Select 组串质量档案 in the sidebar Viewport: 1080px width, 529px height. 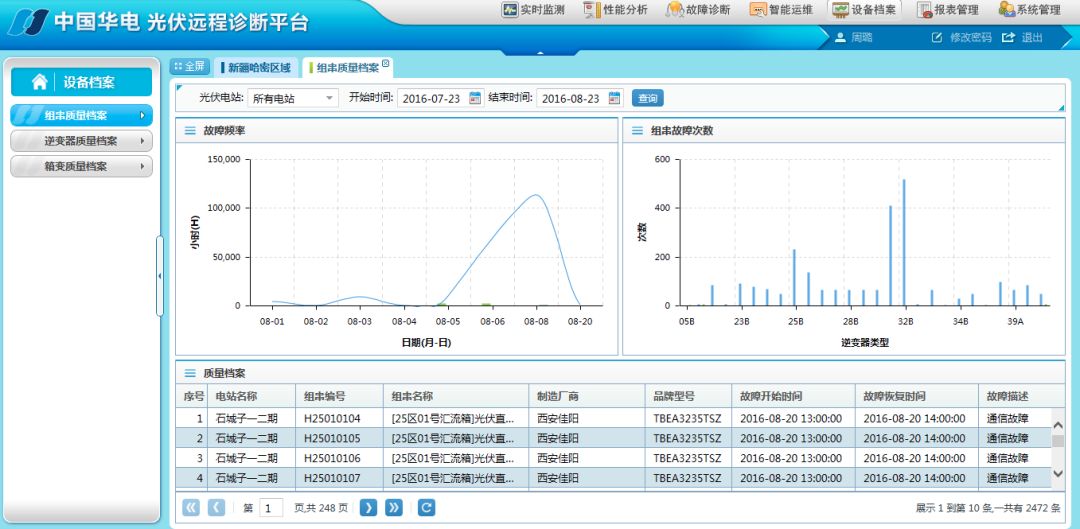click(x=81, y=115)
